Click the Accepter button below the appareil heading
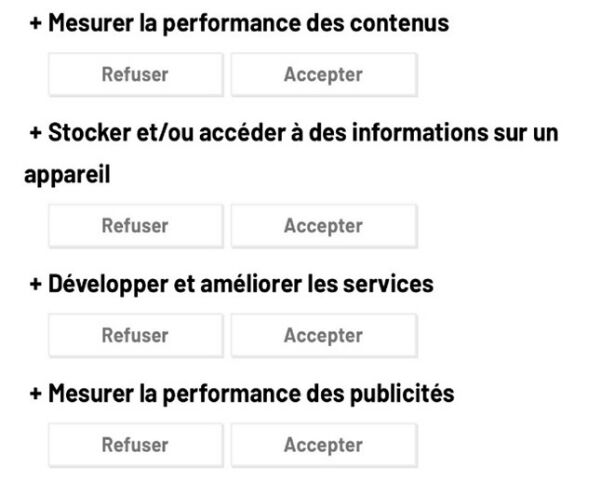 click(324, 226)
